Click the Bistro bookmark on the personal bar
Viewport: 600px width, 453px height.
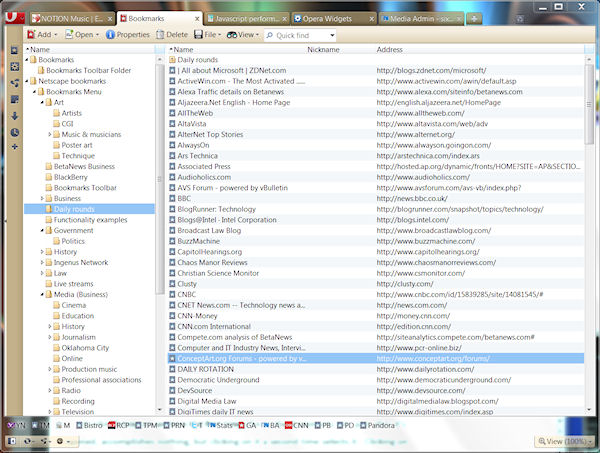[89, 425]
